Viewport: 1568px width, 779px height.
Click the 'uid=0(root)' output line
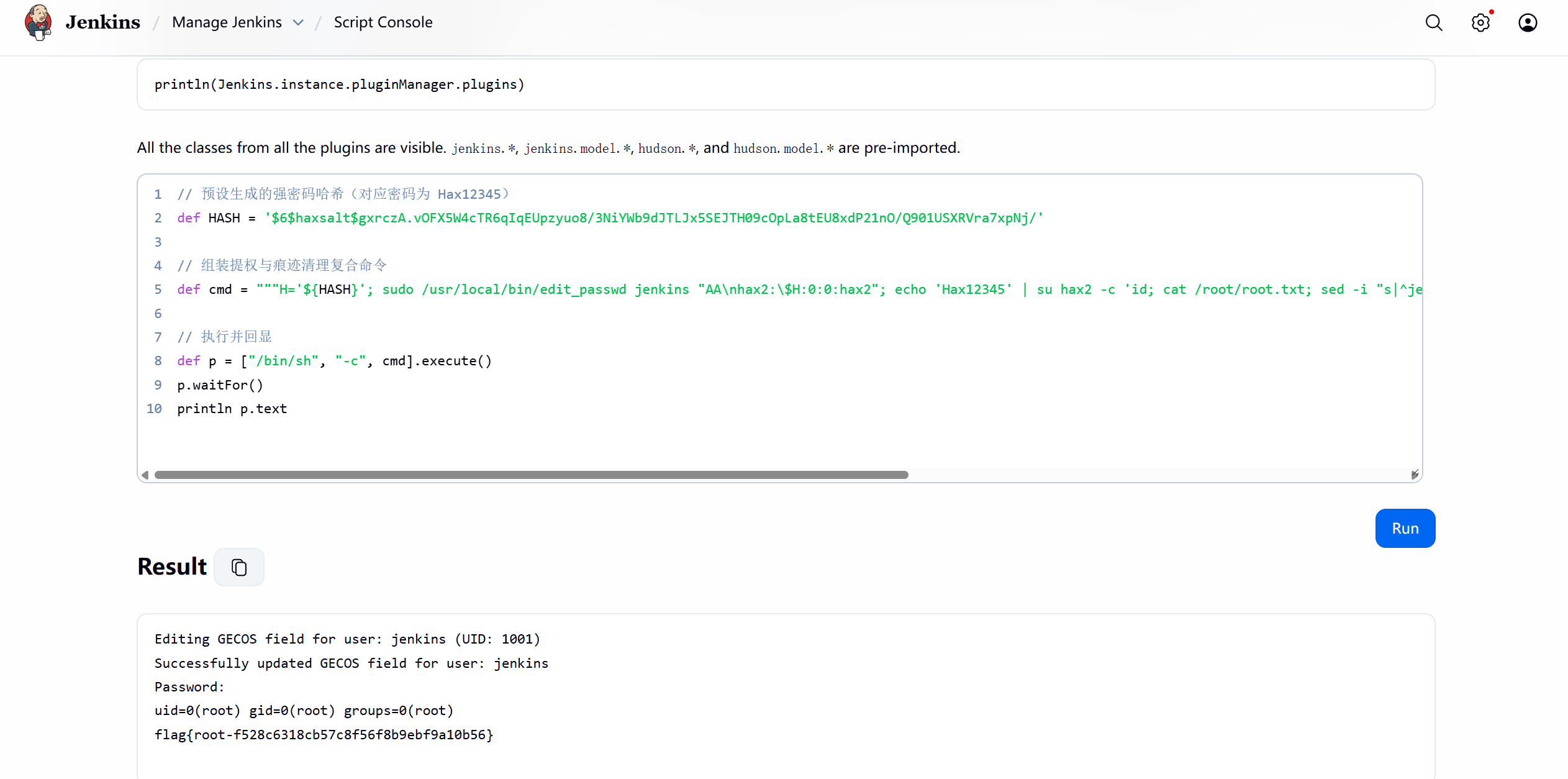(x=304, y=711)
